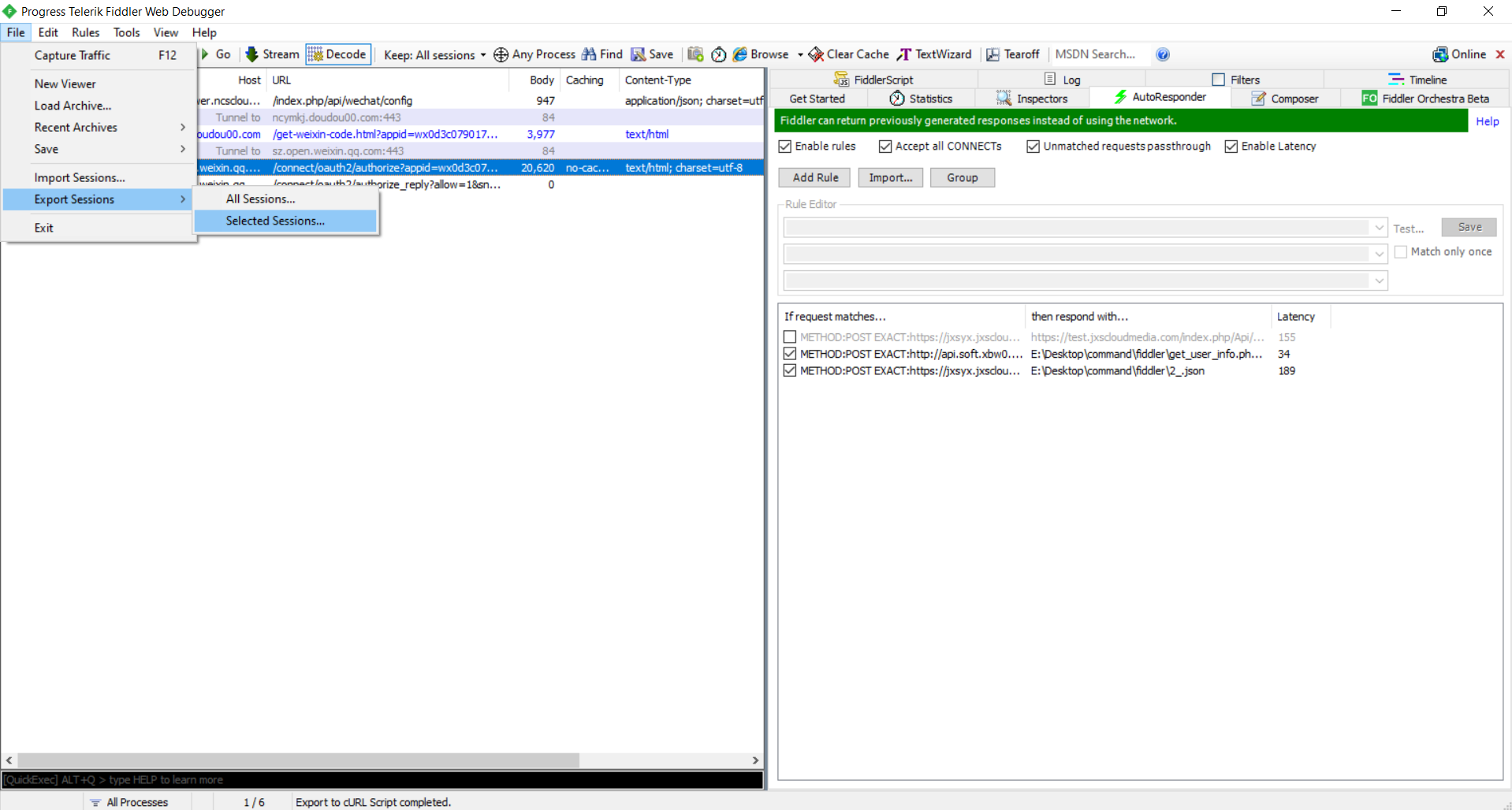Viewport: 1512px width, 810px height.
Task: Click the Save sessions toolbar icon
Action: coord(638,54)
